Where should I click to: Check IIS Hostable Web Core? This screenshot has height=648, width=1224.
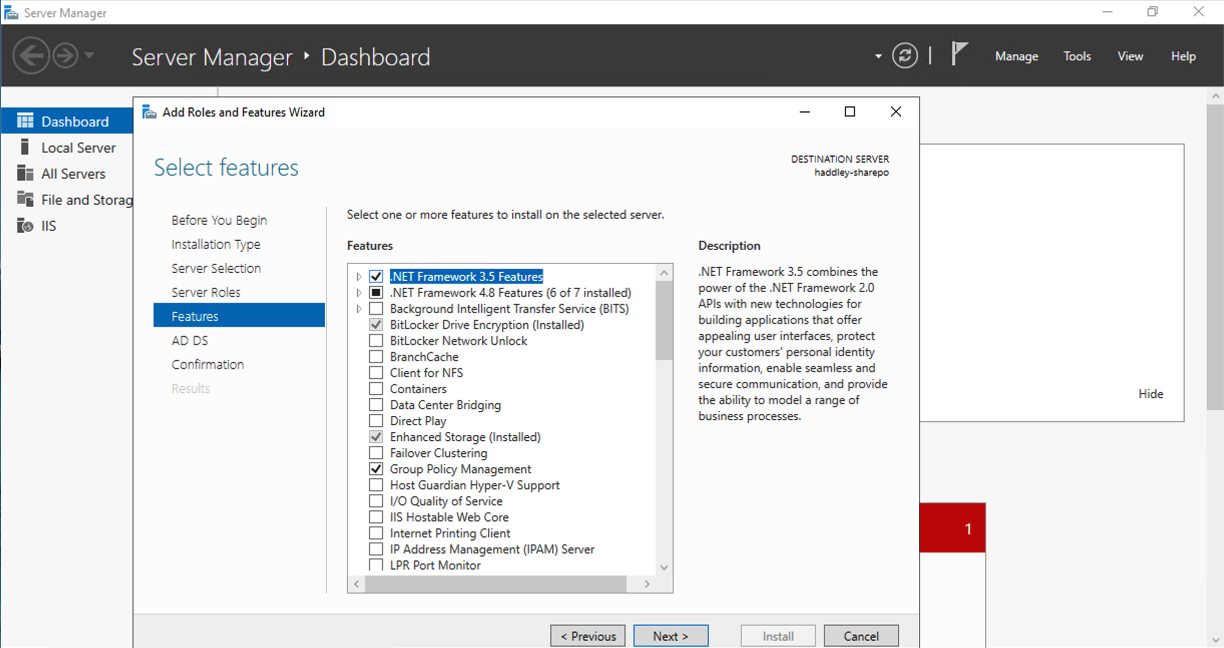click(x=376, y=517)
